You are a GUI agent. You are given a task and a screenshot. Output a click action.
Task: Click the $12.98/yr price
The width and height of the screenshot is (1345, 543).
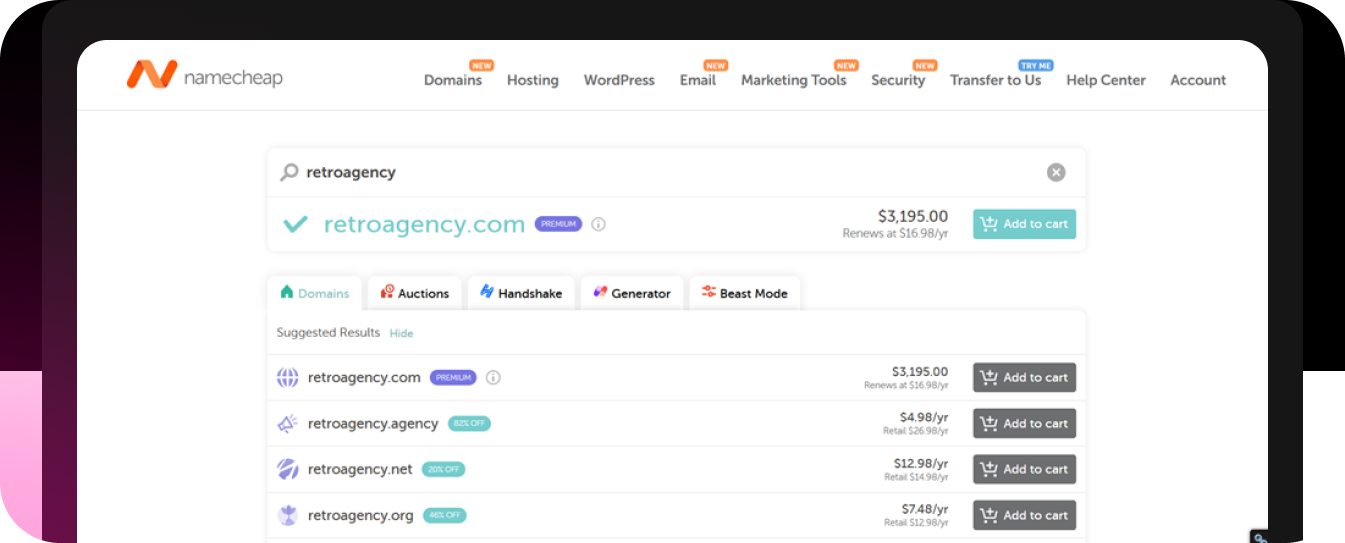click(x=921, y=463)
